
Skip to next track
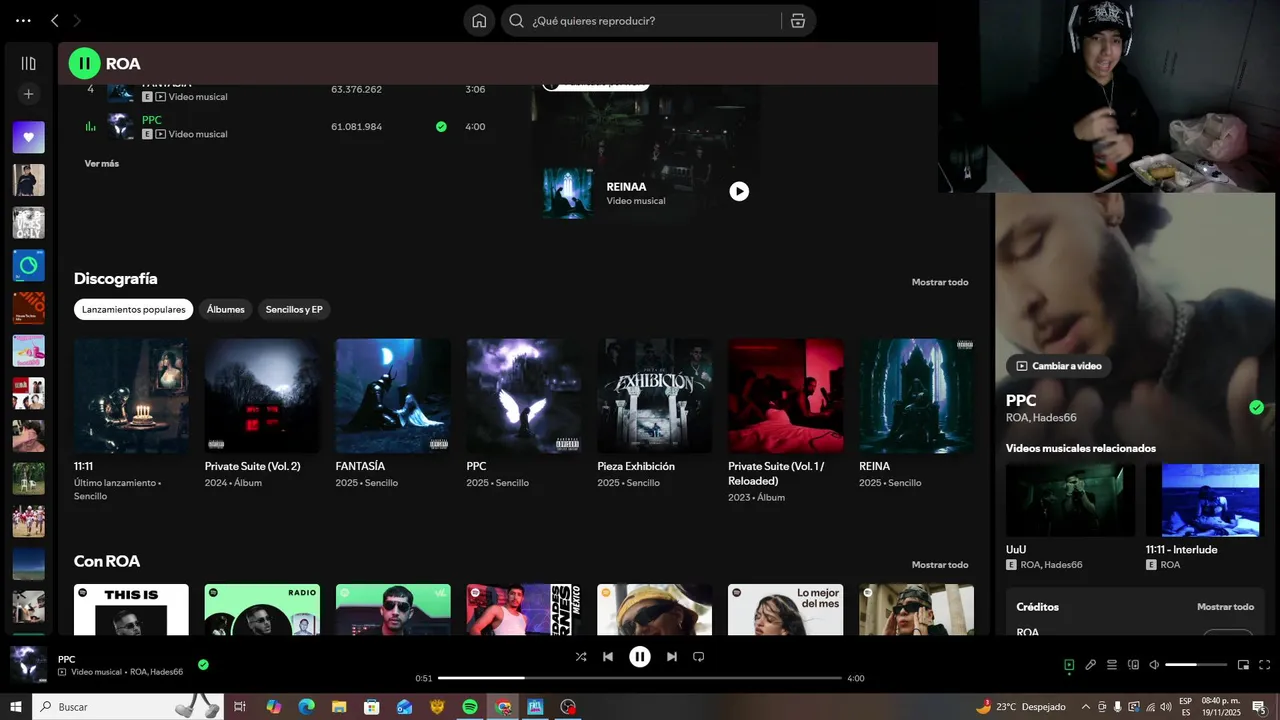click(x=672, y=657)
